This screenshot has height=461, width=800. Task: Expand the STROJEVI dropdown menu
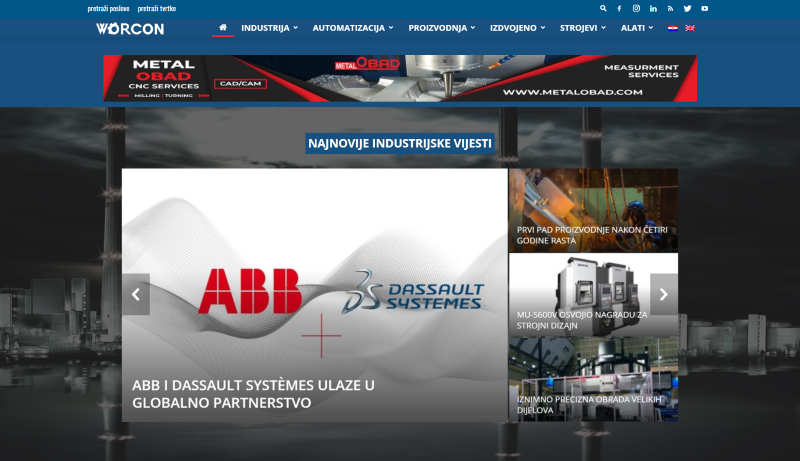point(583,28)
